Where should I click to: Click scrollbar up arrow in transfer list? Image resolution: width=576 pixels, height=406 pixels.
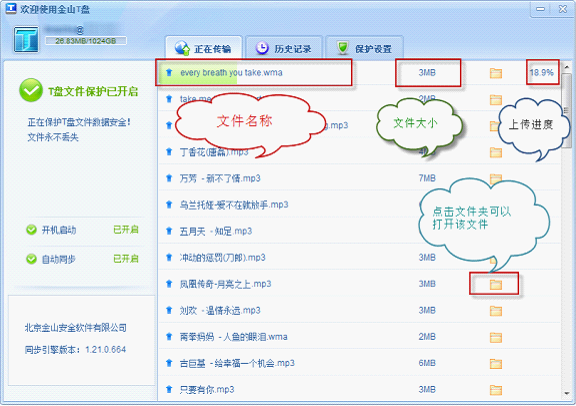[566, 67]
